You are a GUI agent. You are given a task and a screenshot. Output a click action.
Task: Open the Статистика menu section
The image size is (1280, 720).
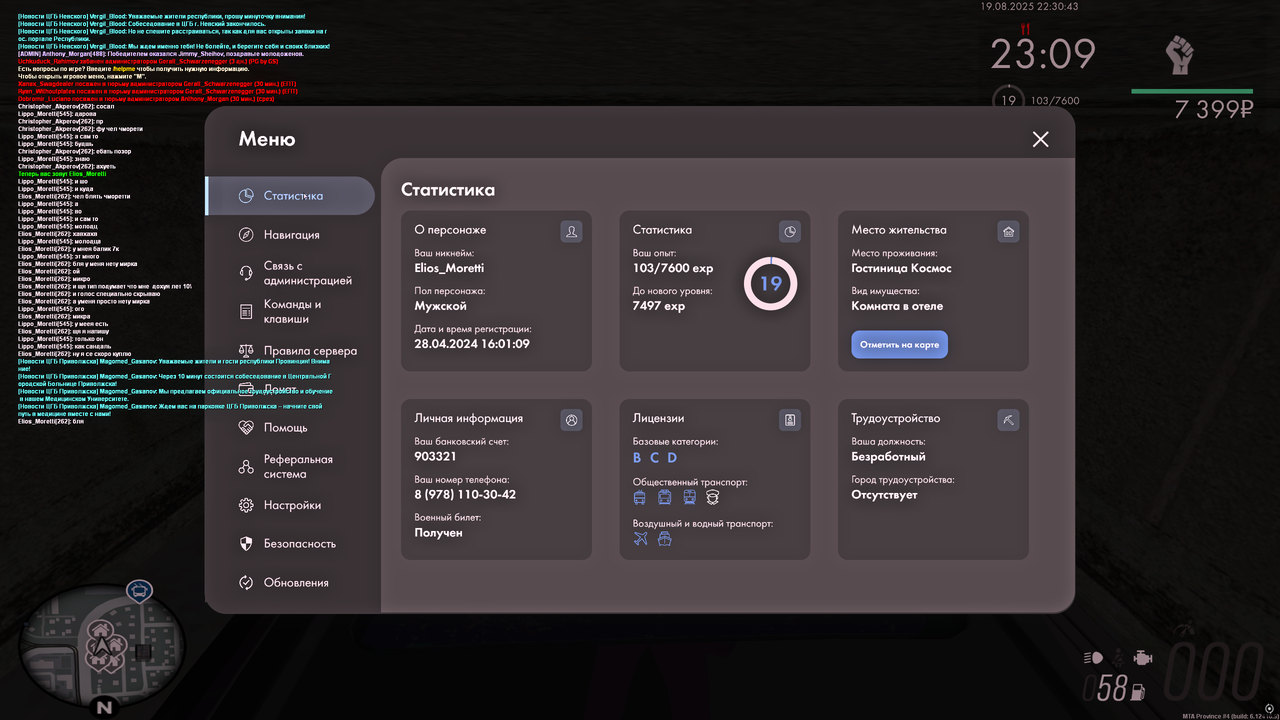(x=290, y=196)
